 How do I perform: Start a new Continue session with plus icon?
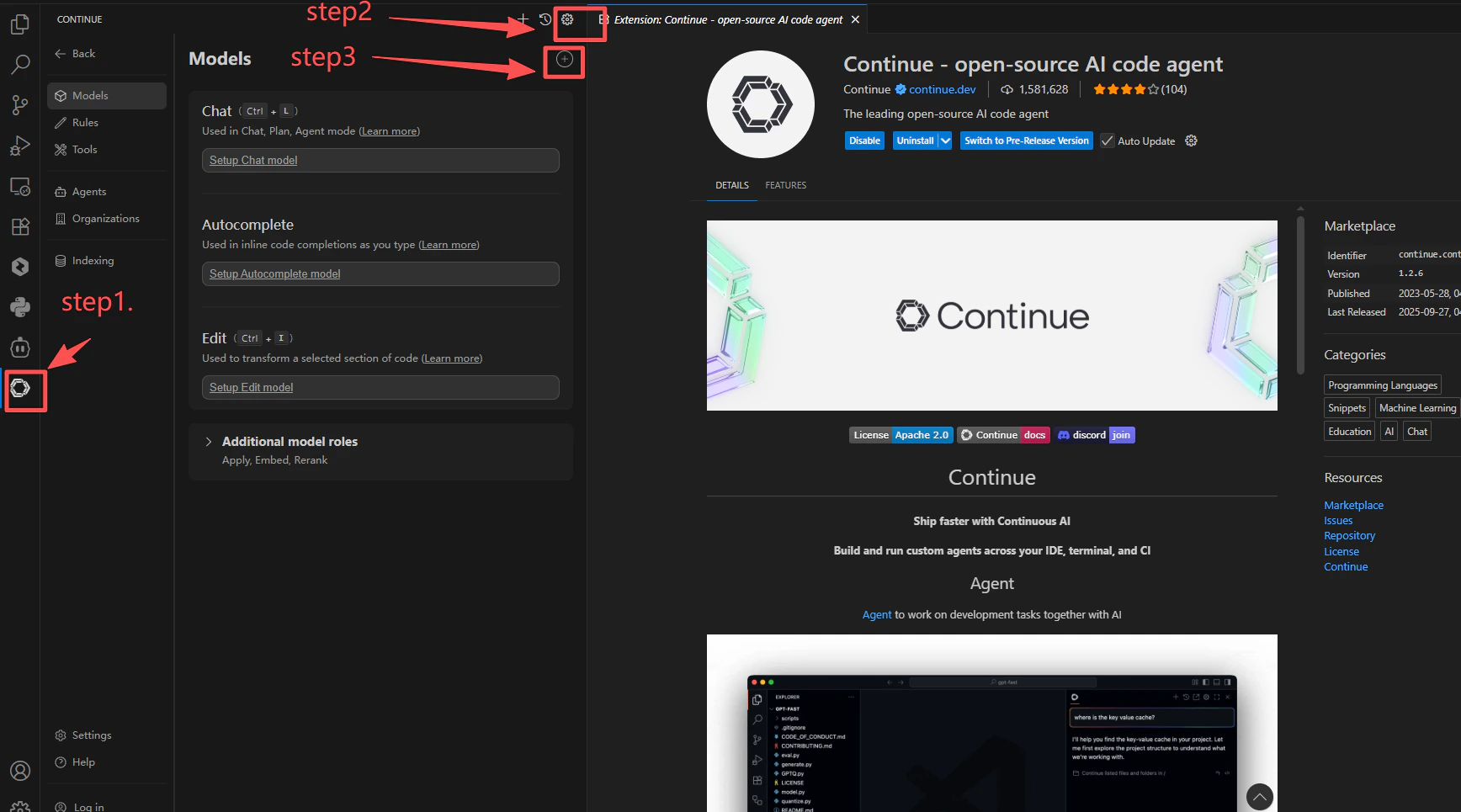pyautogui.click(x=523, y=19)
